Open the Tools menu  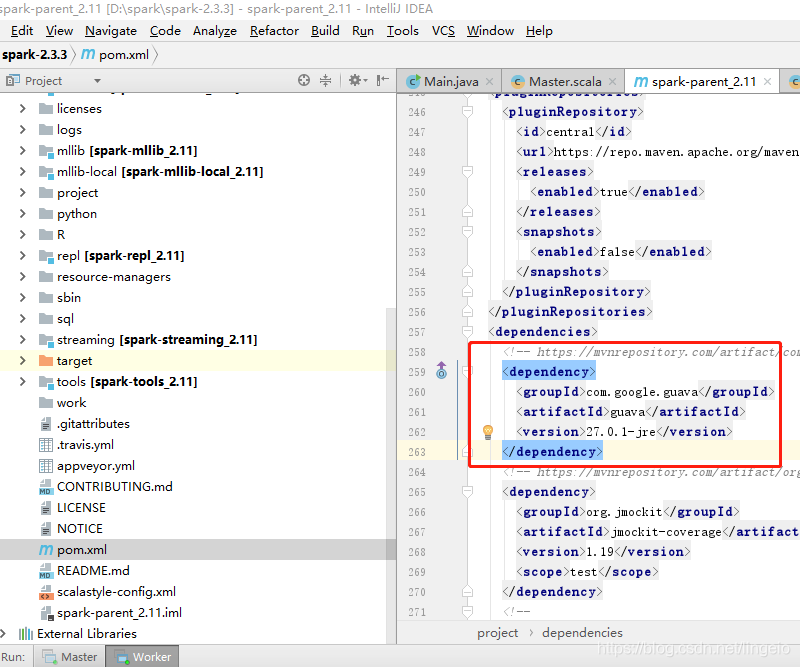coord(403,31)
